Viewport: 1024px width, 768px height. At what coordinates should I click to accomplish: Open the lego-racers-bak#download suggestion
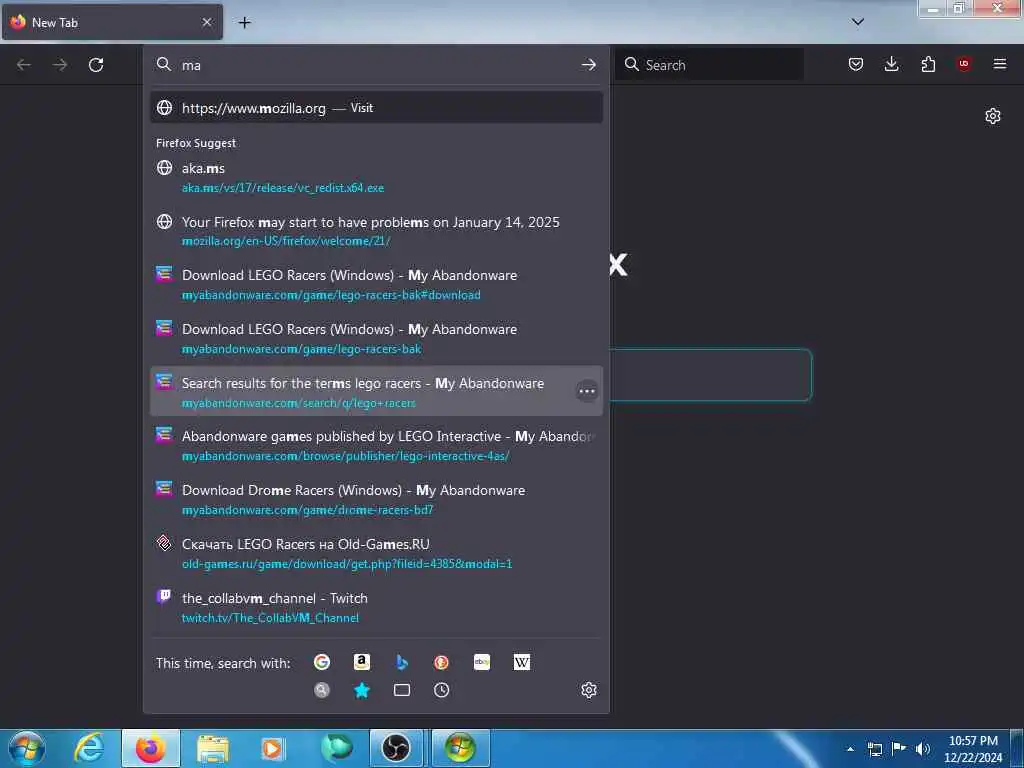pos(376,285)
